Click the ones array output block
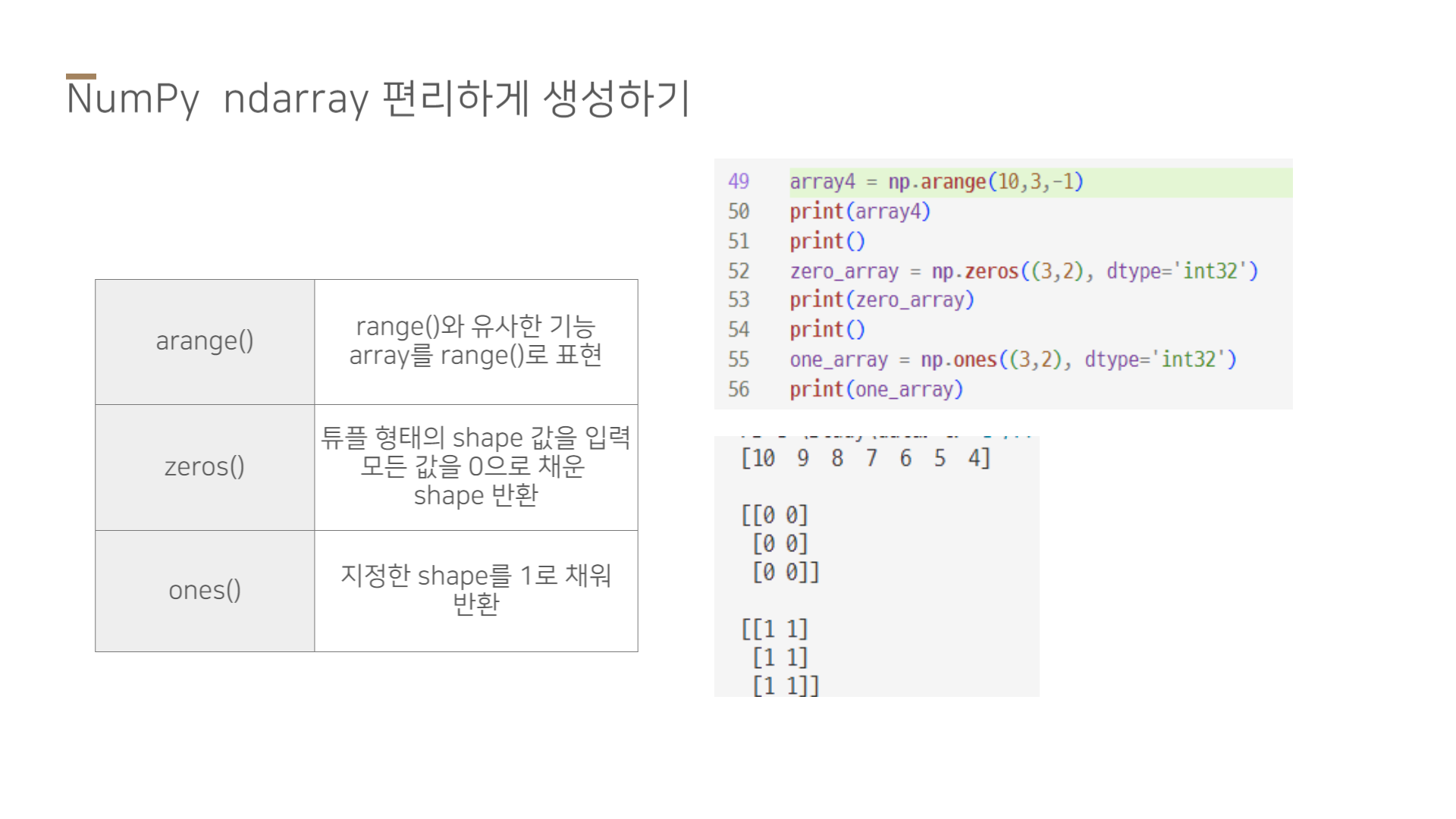 [780, 657]
